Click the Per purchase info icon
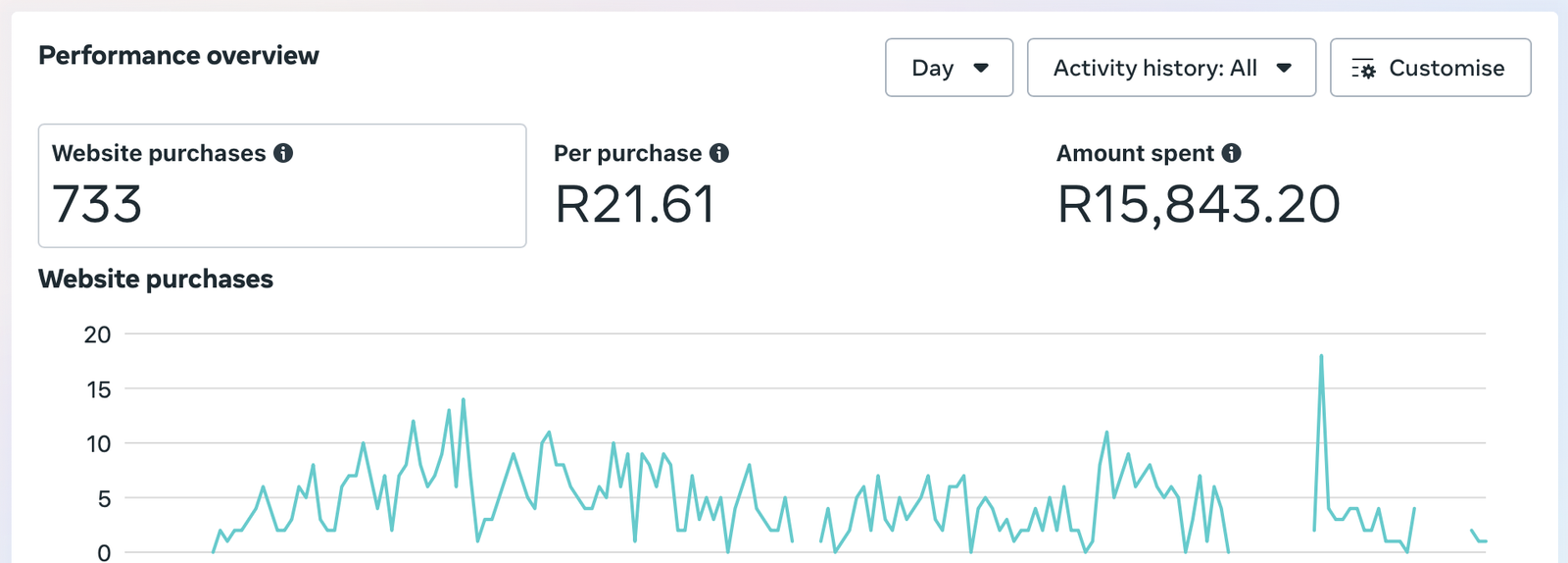Screen dimensions: 1568x563 point(719,153)
